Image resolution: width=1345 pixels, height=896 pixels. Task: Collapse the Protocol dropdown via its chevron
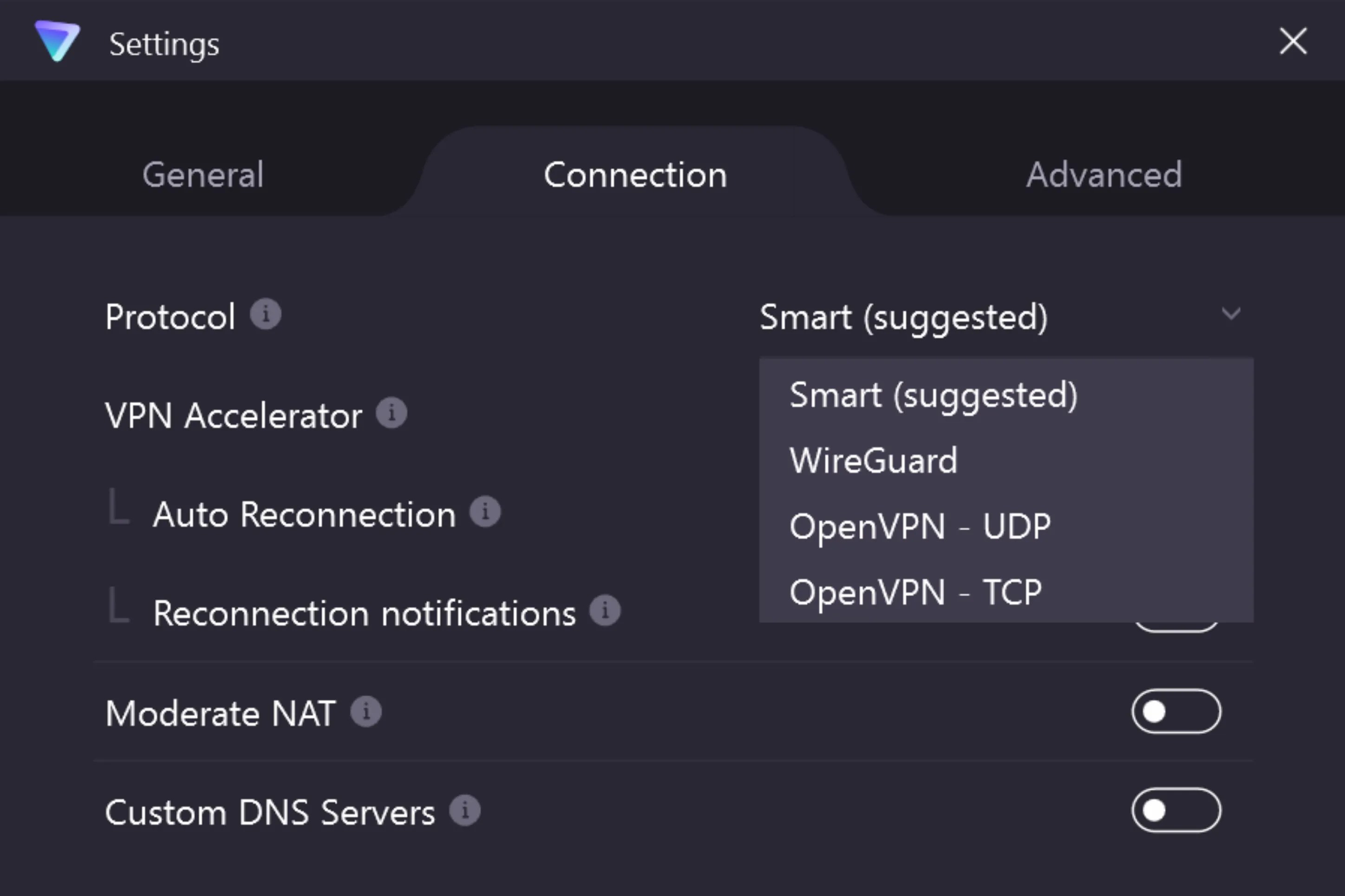click(x=1233, y=314)
